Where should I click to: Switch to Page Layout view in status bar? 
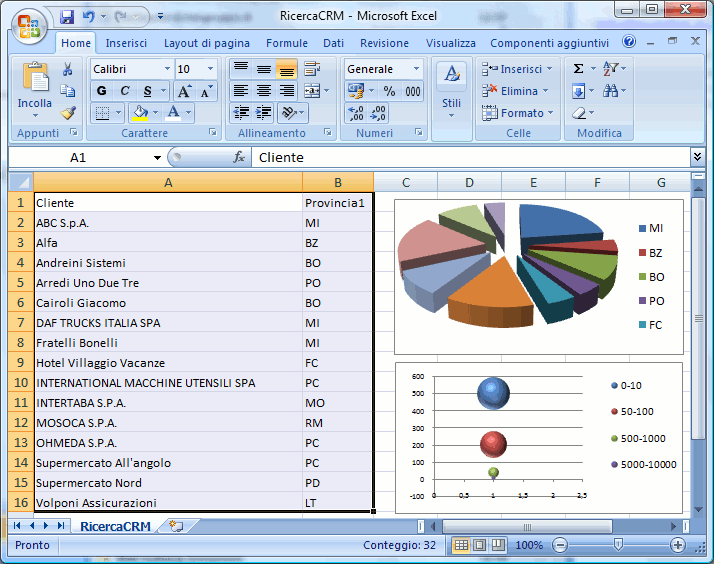(x=479, y=545)
